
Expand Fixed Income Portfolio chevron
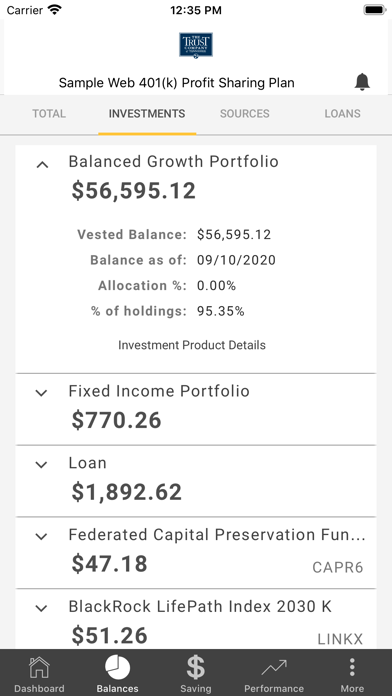pyautogui.click(x=41, y=393)
